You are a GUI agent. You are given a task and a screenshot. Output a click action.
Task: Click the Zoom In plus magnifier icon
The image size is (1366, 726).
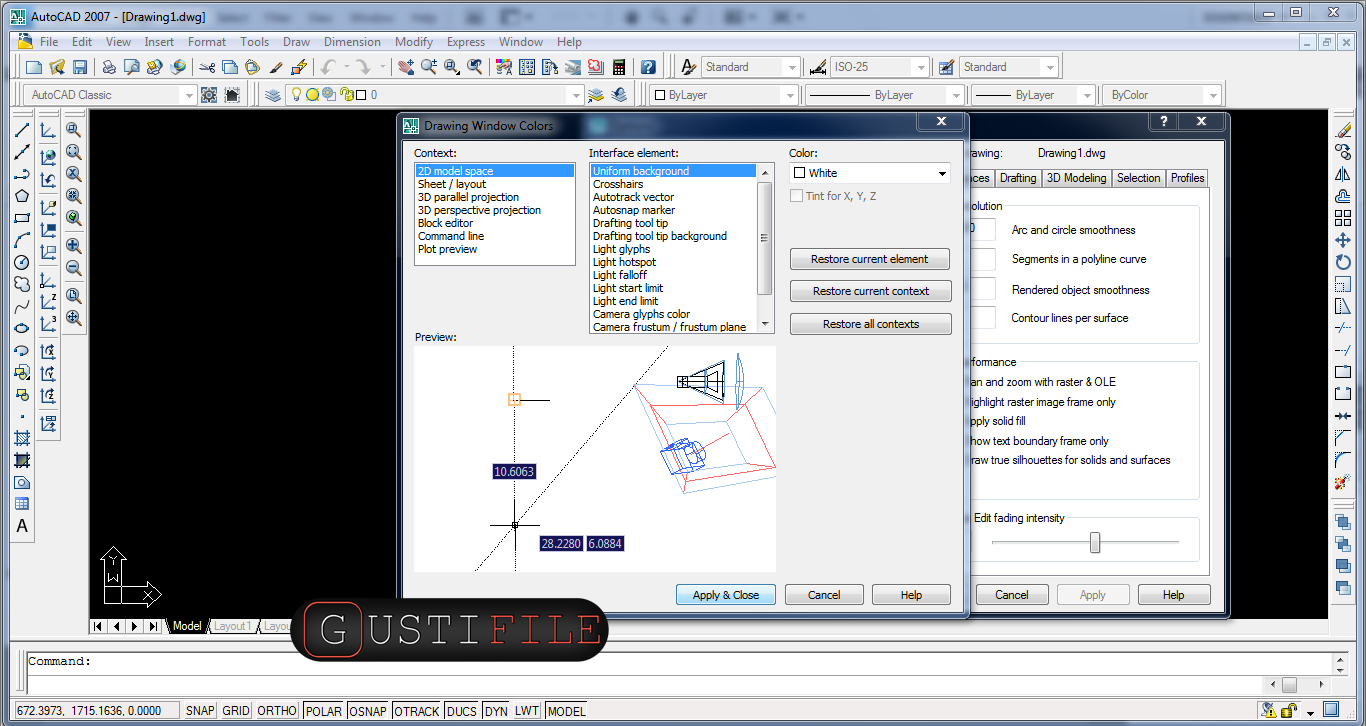pos(74,246)
